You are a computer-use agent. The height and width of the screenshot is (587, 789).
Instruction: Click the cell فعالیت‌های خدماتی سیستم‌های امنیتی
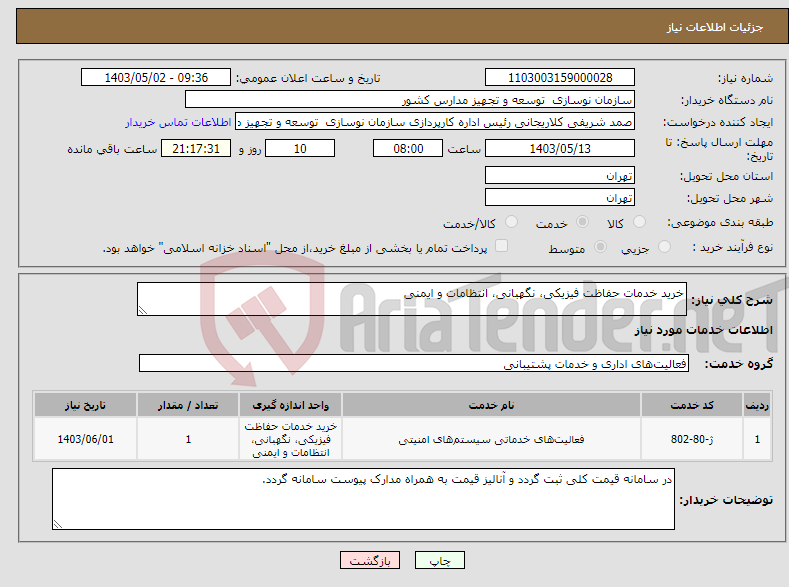(x=491, y=439)
